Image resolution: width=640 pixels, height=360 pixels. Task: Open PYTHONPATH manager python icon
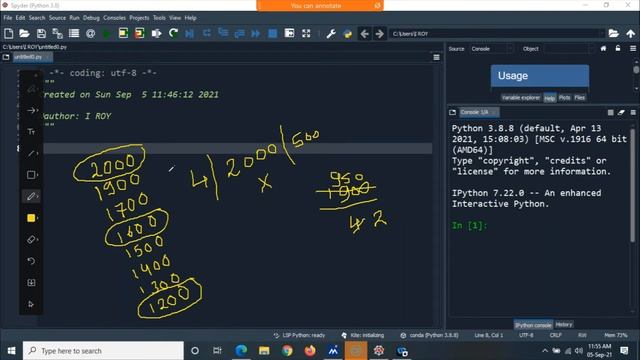pos(348,33)
